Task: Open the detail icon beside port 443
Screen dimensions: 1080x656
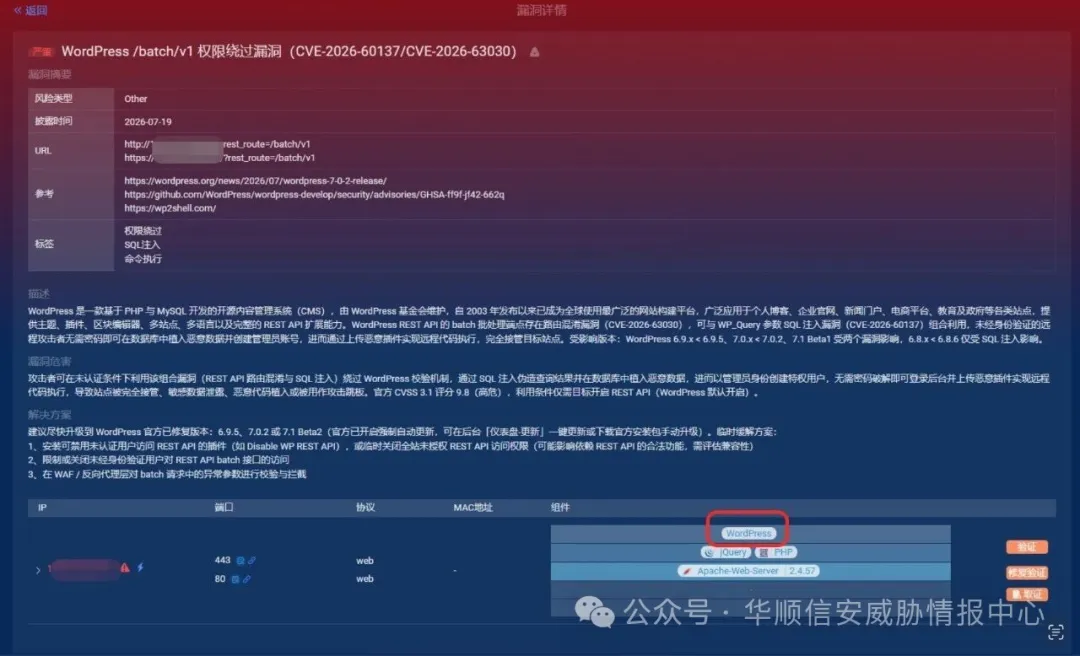Action: pos(240,561)
